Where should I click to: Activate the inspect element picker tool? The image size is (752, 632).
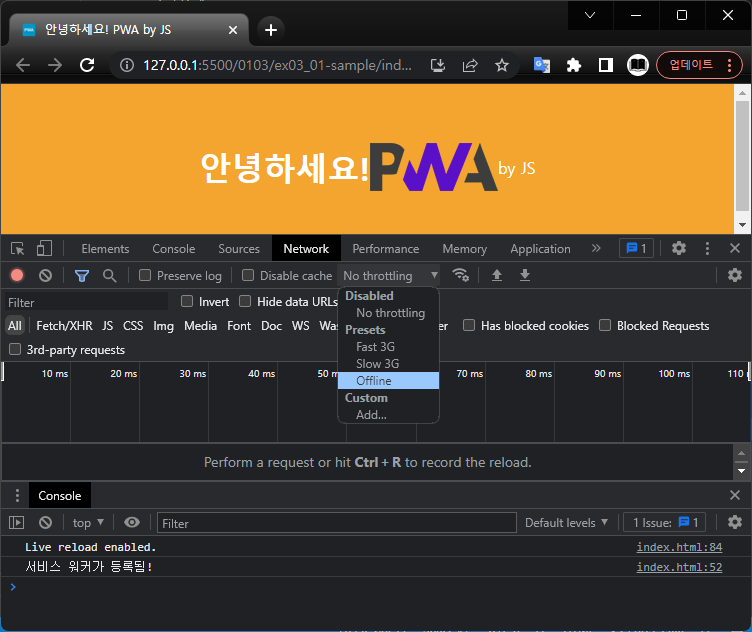(18, 248)
